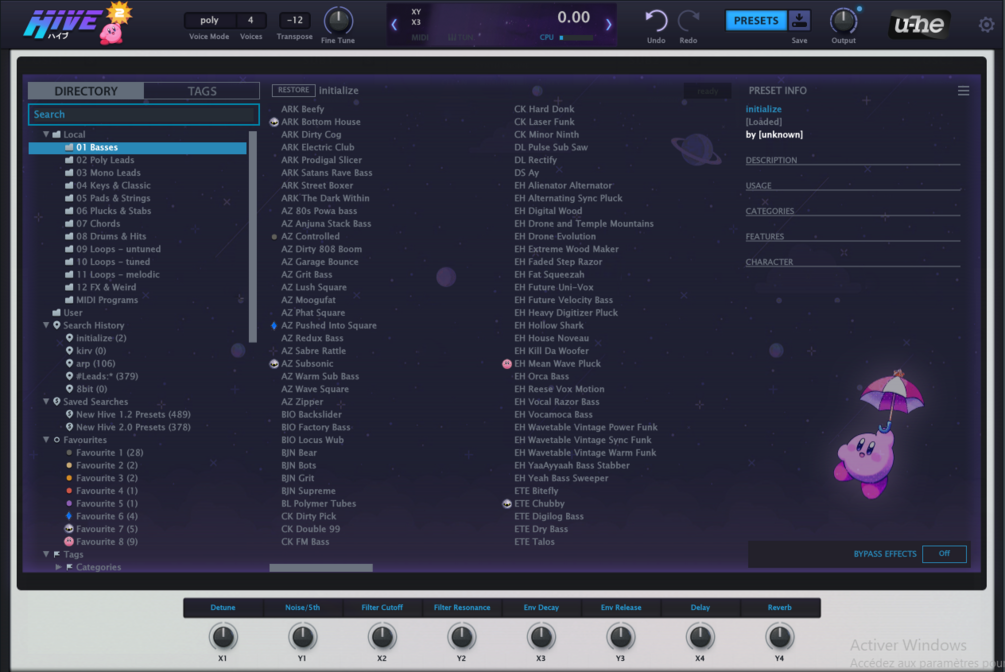Click the Redo arrow icon

688,21
